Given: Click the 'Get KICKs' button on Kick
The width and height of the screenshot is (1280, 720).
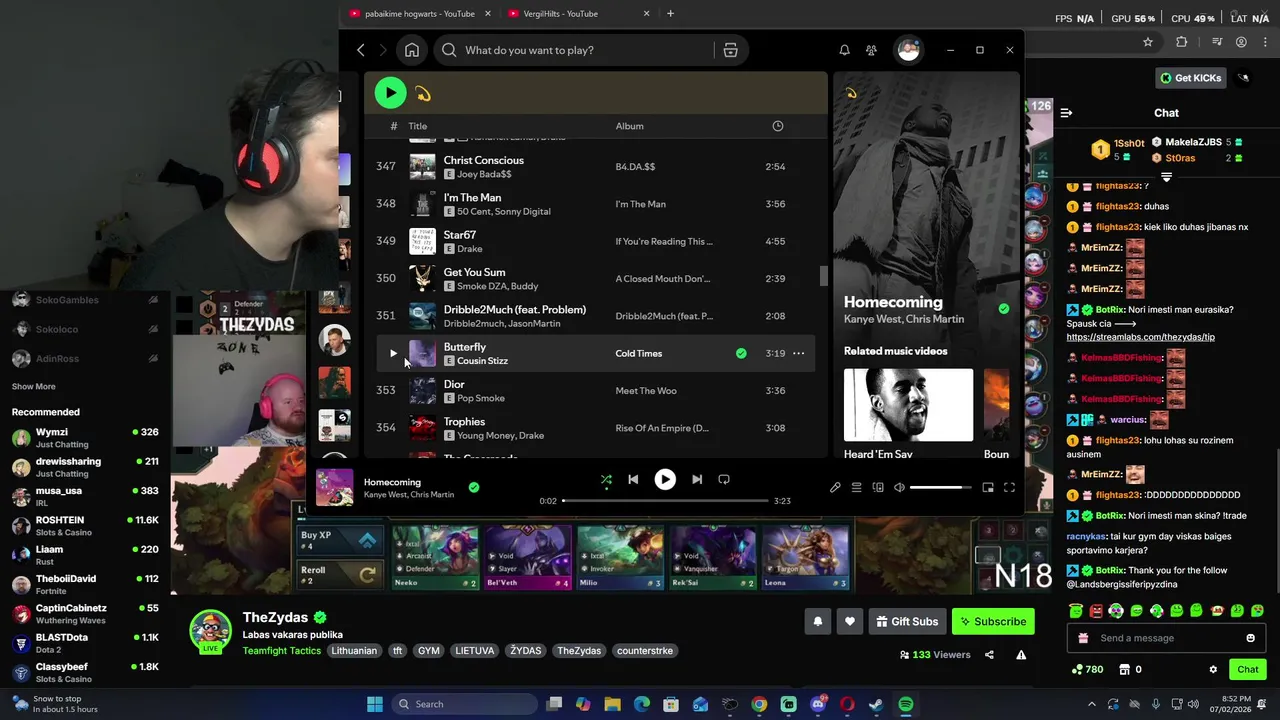Looking at the screenshot, I should point(1190,78).
